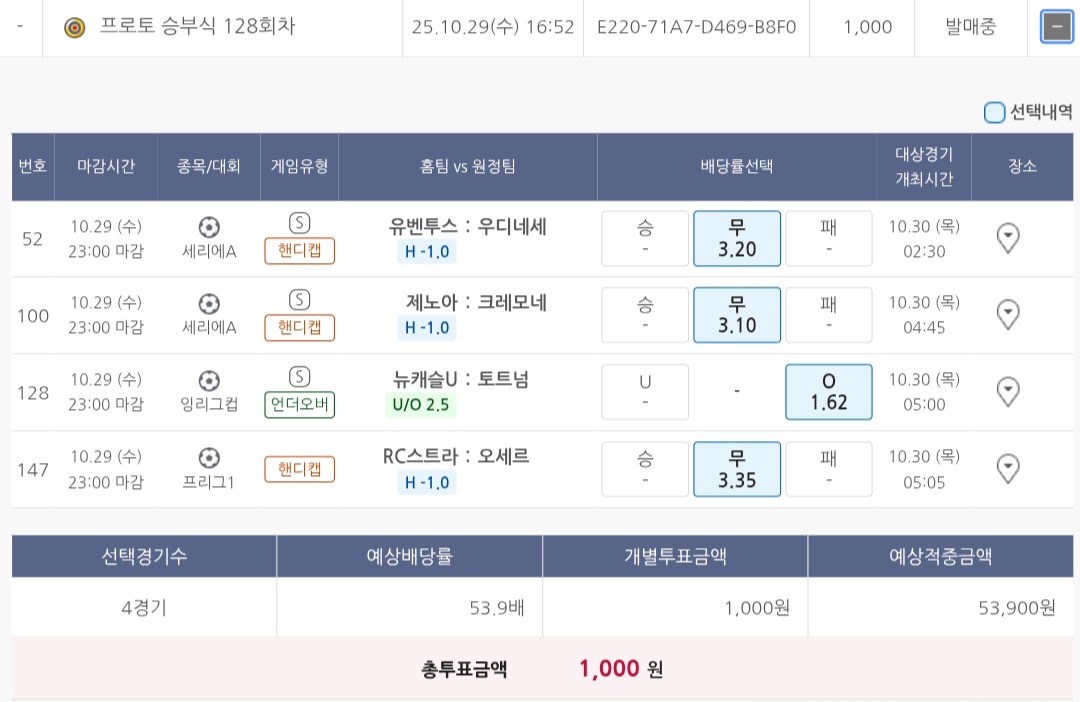
Task: Collapse the ticket details with minus button
Action: (1057, 27)
